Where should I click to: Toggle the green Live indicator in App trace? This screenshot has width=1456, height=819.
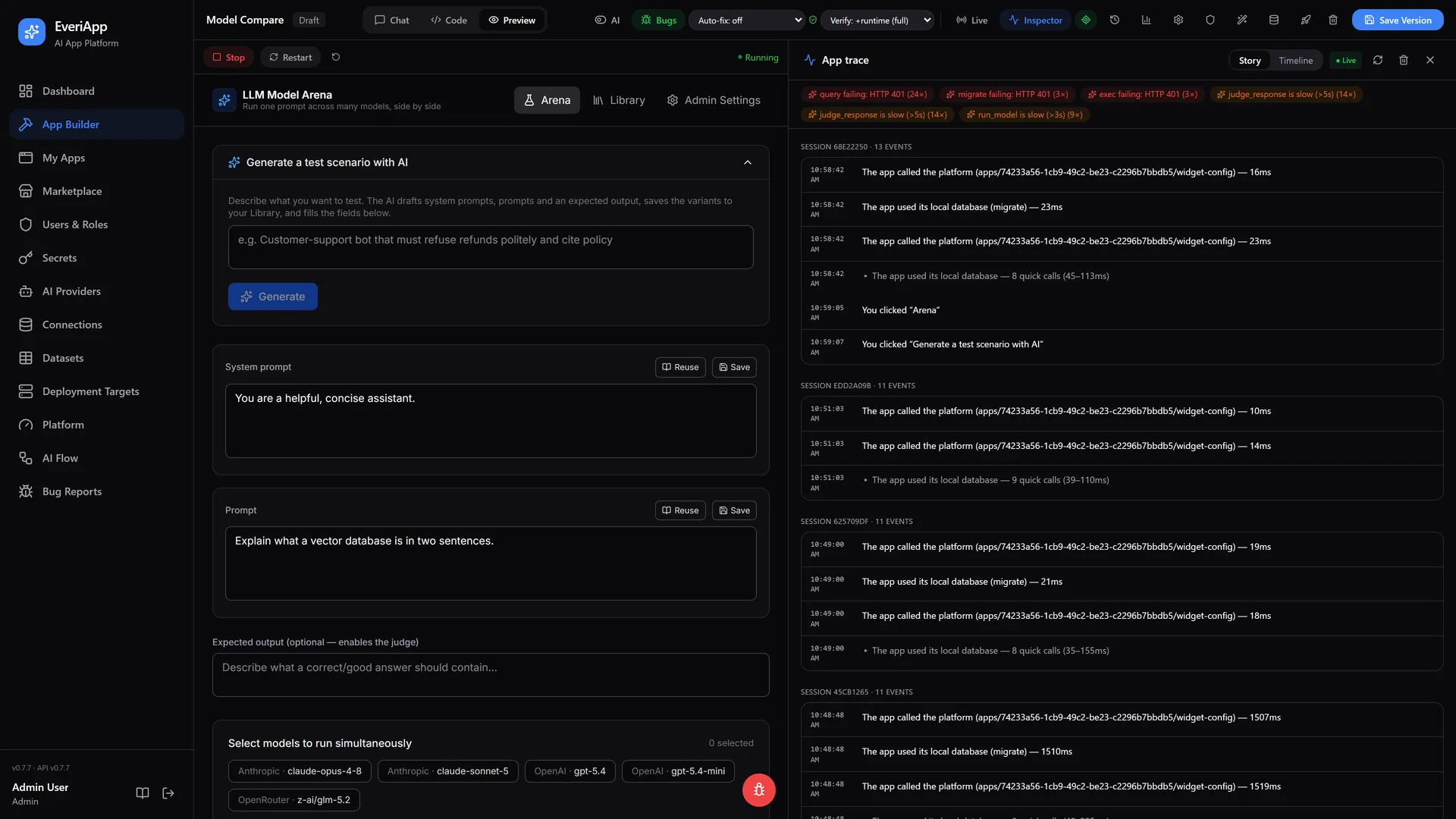click(1346, 61)
